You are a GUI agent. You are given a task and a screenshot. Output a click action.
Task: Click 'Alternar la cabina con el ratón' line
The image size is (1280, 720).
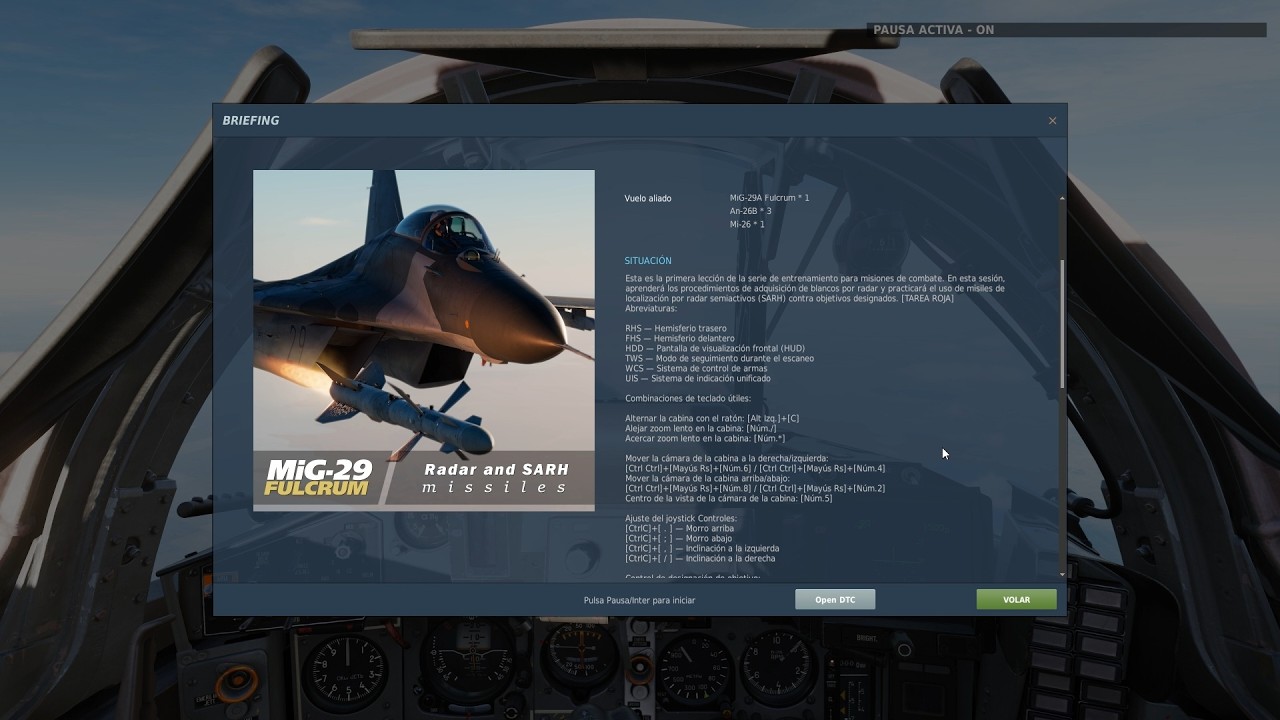click(712, 418)
